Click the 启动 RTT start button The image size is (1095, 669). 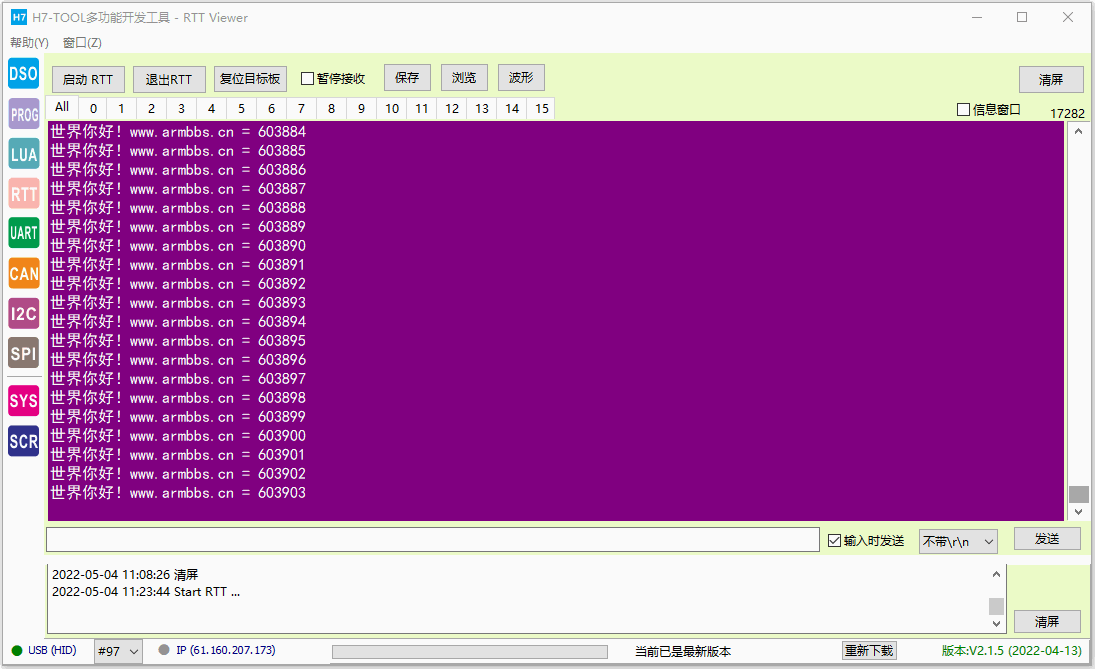88,79
